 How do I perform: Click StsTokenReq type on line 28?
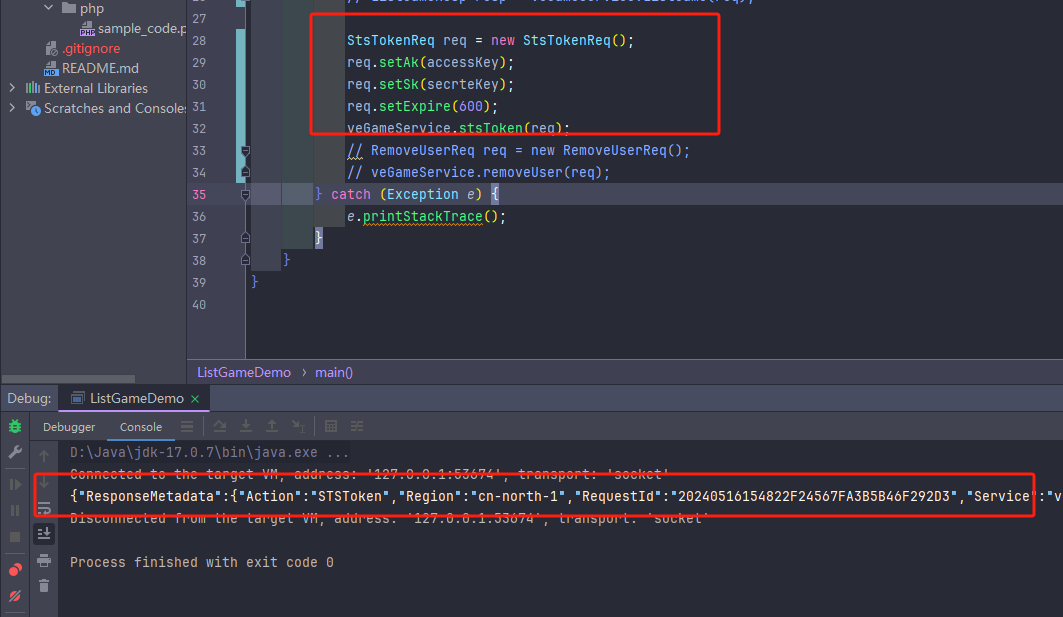390,41
